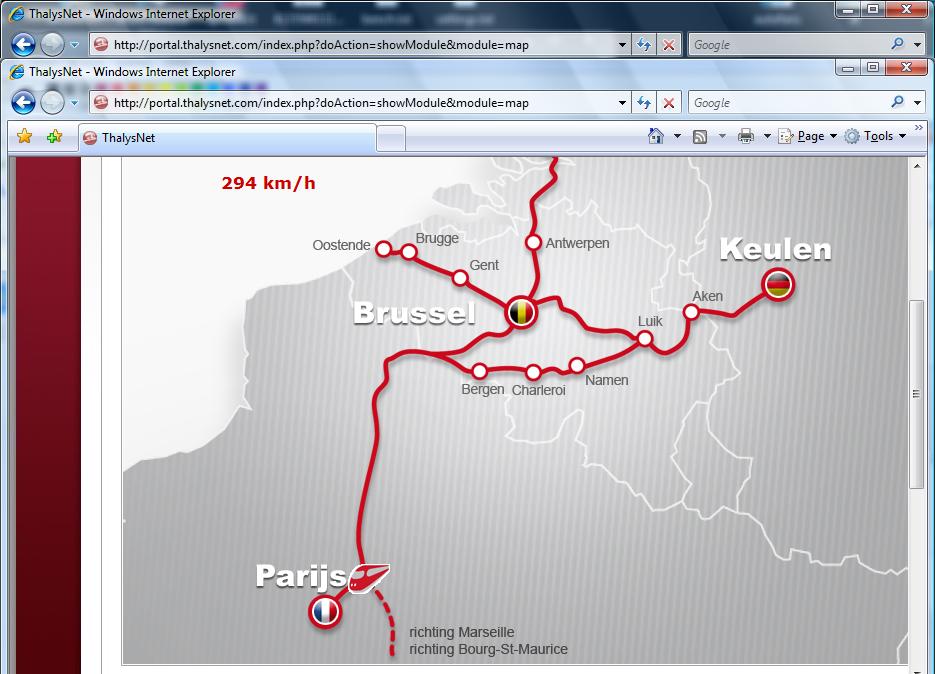Focus the Google search box in background window
Image resolution: width=935 pixels, height=674 pixels.
pyautogui.click(x=788, y=45)
